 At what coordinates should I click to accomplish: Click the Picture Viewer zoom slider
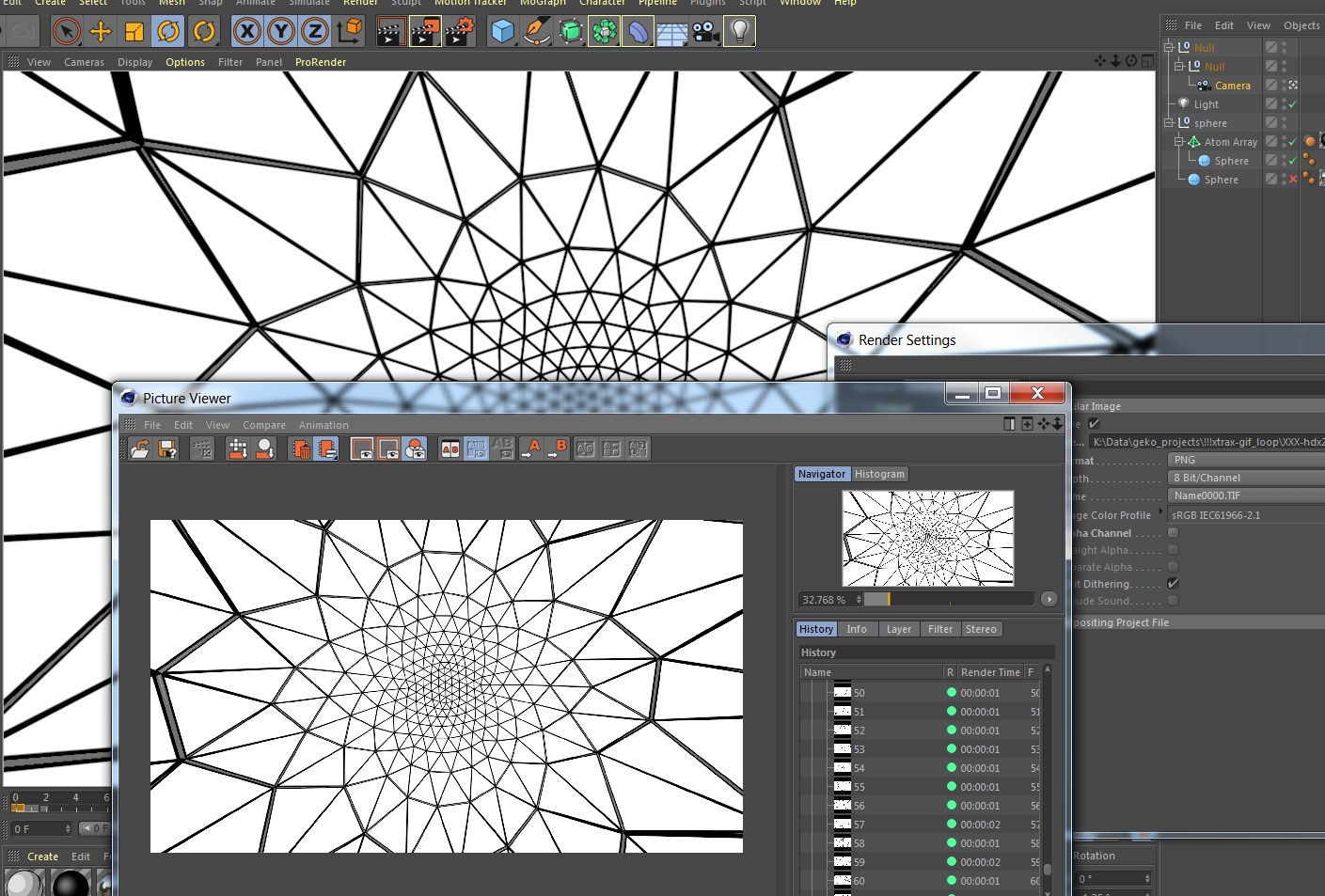click(x=948, y=599)
